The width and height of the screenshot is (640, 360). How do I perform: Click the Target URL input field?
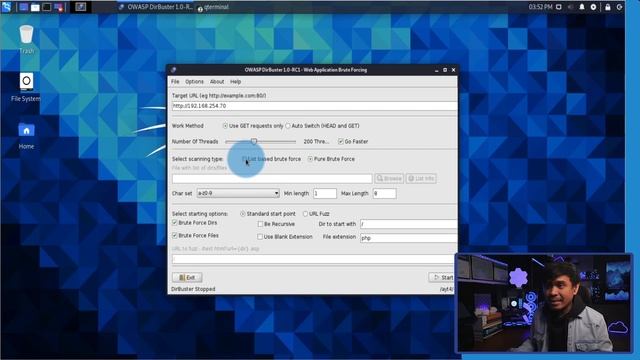(314, 106)
